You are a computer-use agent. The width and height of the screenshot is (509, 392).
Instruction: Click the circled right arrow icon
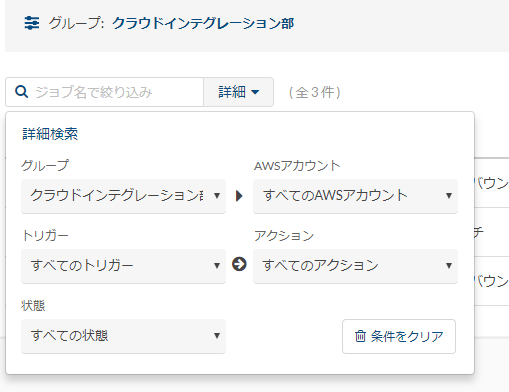coord(239,264)
